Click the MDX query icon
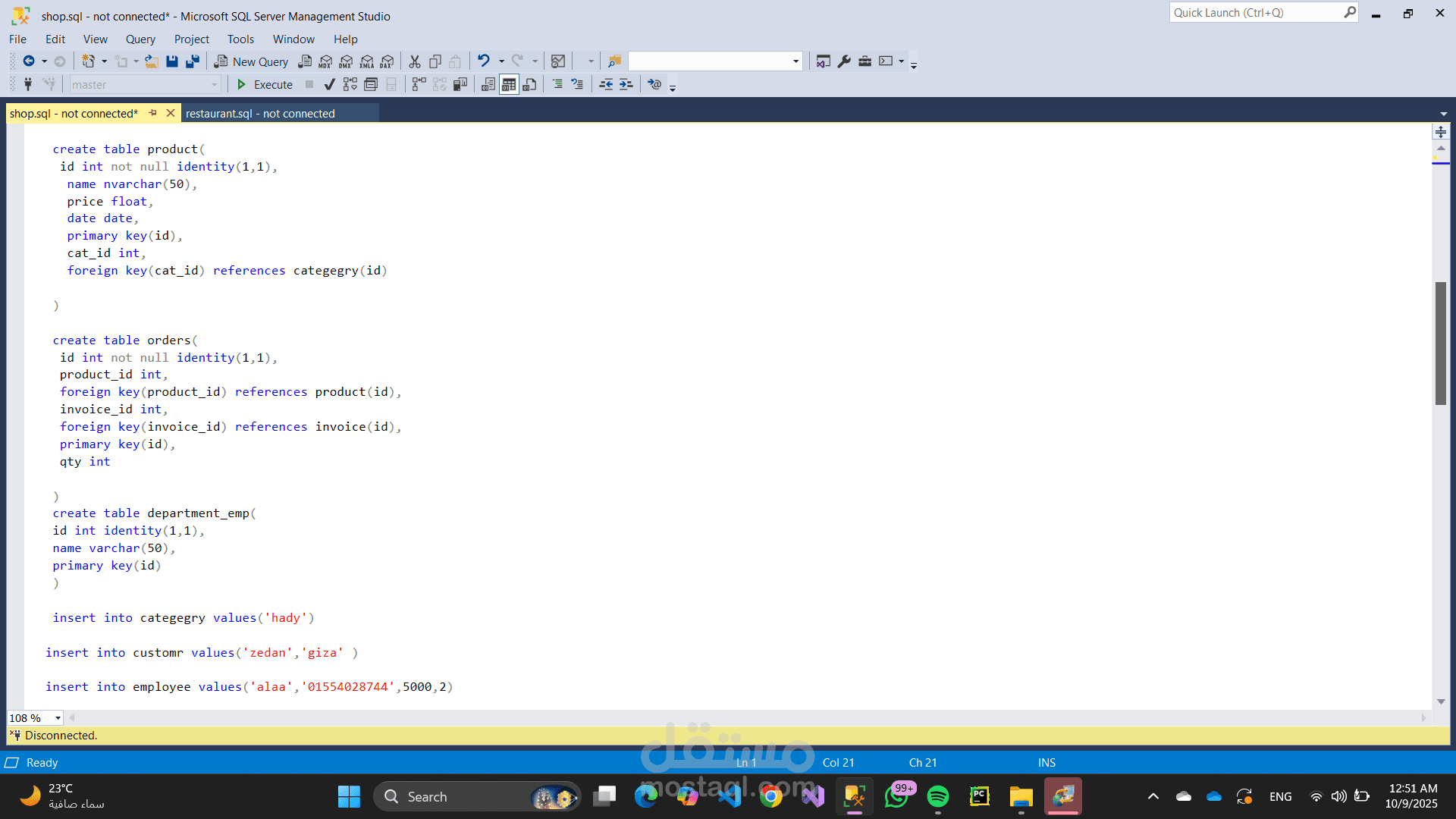This screenshot has height=819, width=1456. pos(325,61)
